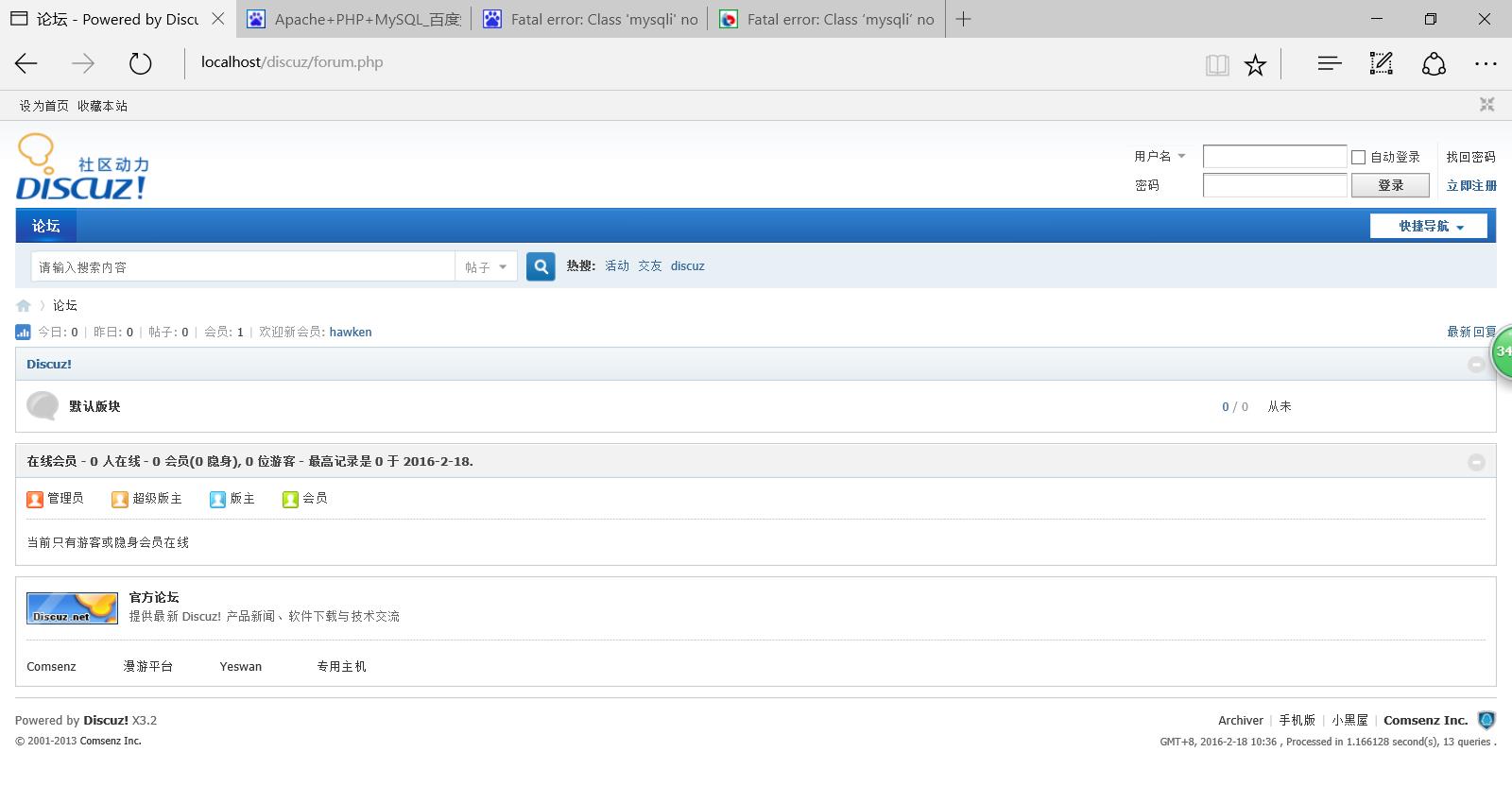Click the Comsenz friend link
The width and height of the screenshot is (1512, 803).
click(x=51, y=666)
